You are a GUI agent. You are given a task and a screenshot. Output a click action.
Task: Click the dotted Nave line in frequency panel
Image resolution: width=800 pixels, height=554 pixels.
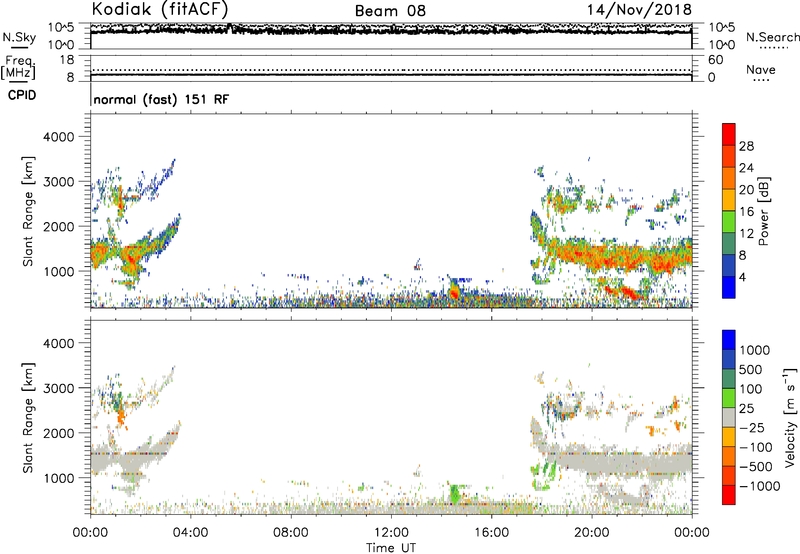pyautogui.click(x=391, y=70)
